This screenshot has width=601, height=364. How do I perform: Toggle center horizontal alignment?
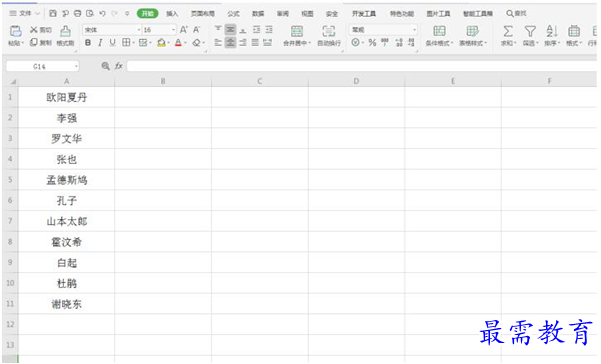[230, 43]
